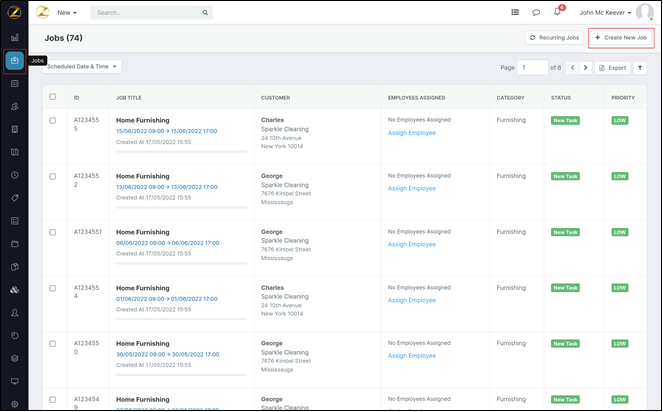Open the chat bubble messages icon
The width and height of the screenshot is (663, 412).
(x=536, y=13)
